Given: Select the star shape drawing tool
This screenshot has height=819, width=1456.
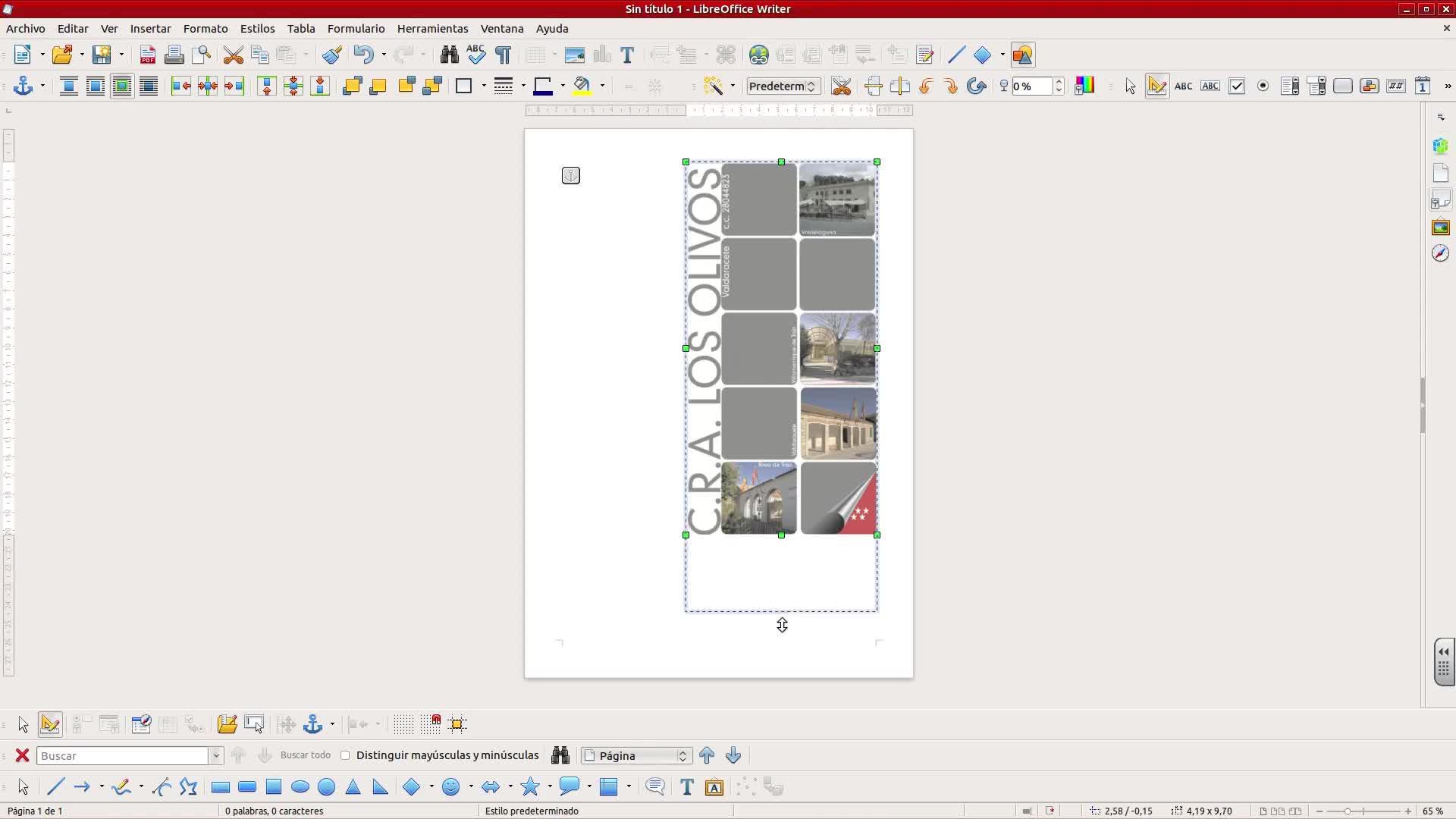Looking at the screenshot, I should point(530,787).
